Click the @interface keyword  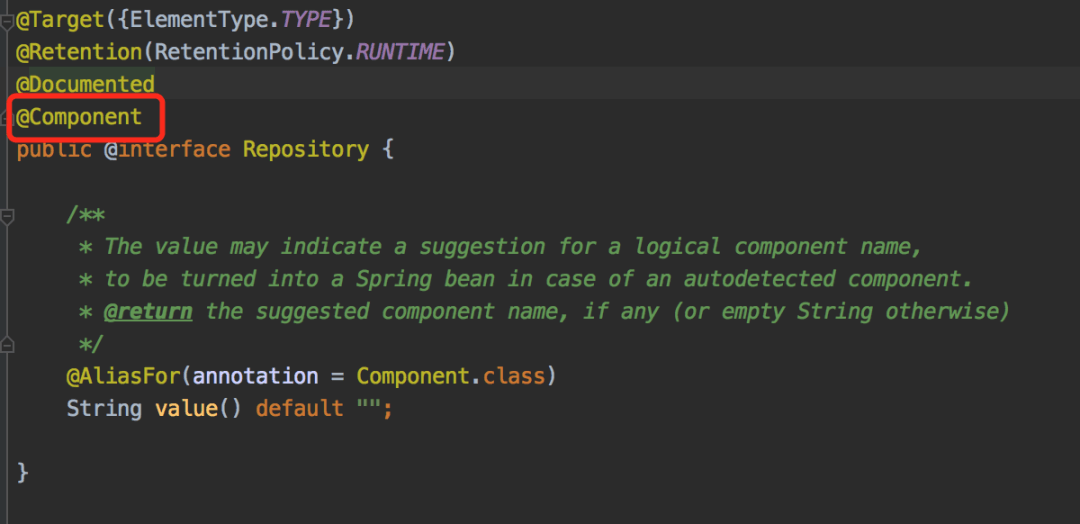point(167,150)
